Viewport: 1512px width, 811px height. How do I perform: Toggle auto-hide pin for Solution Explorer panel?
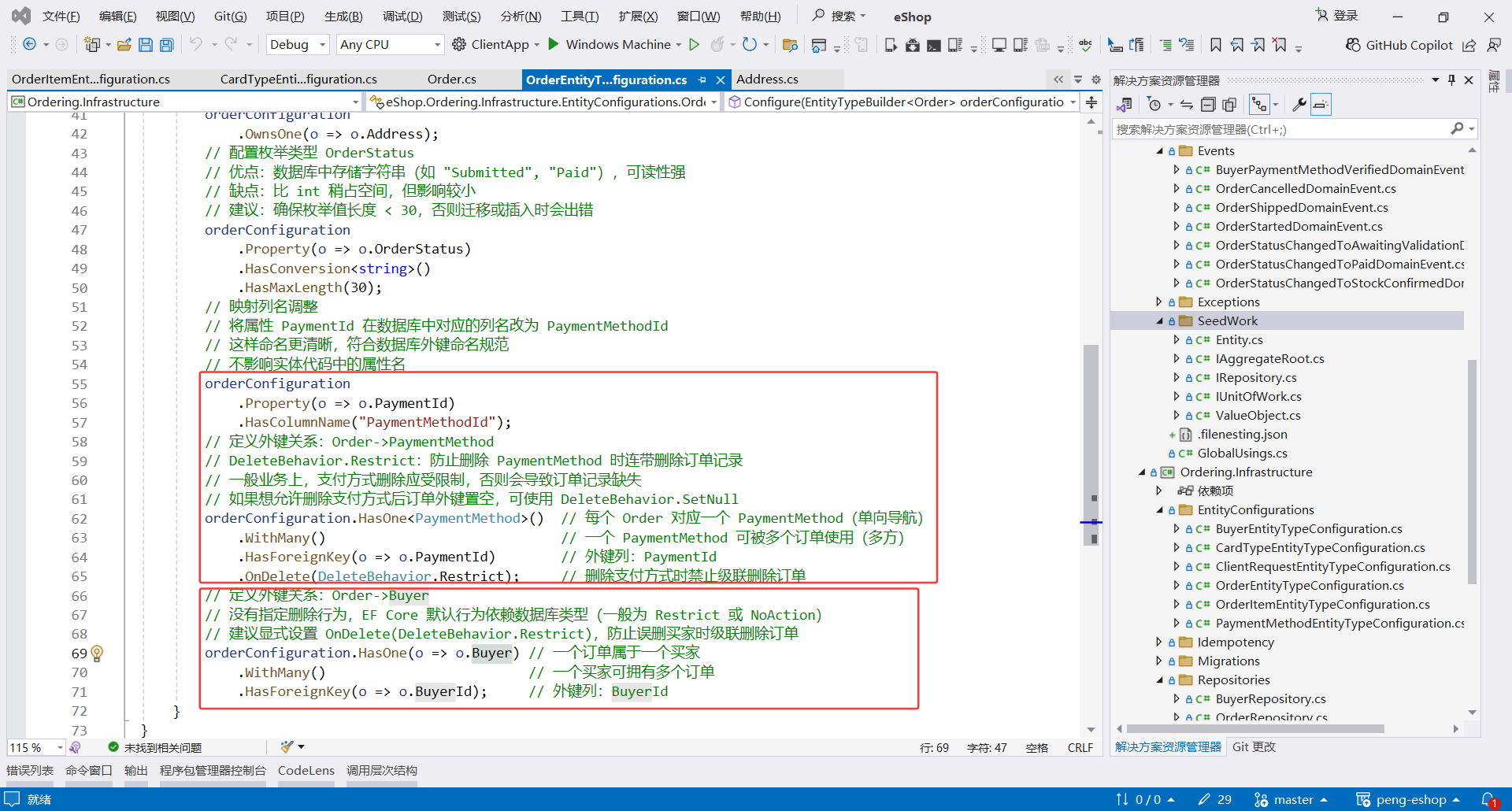[x=1451, y=80]
